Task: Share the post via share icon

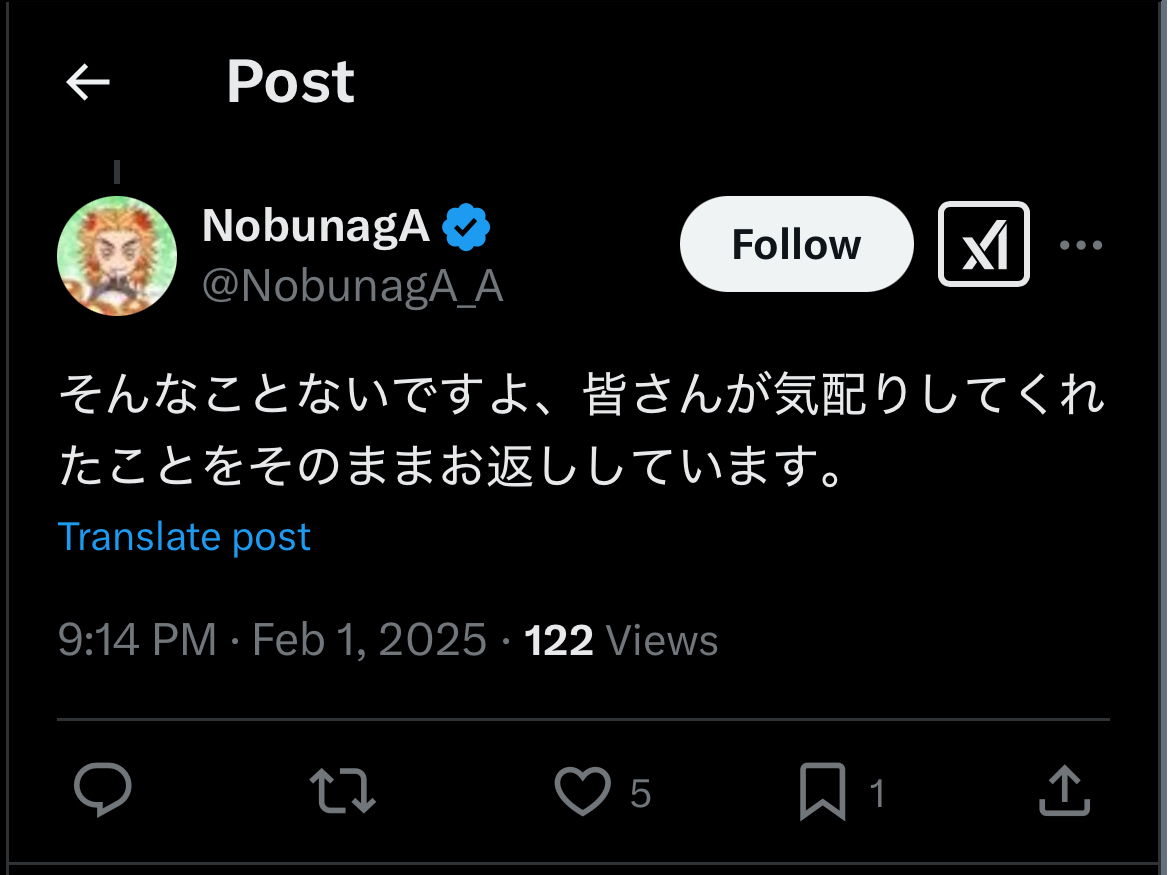Action: pyautogui.click(x=1063, y=791)
